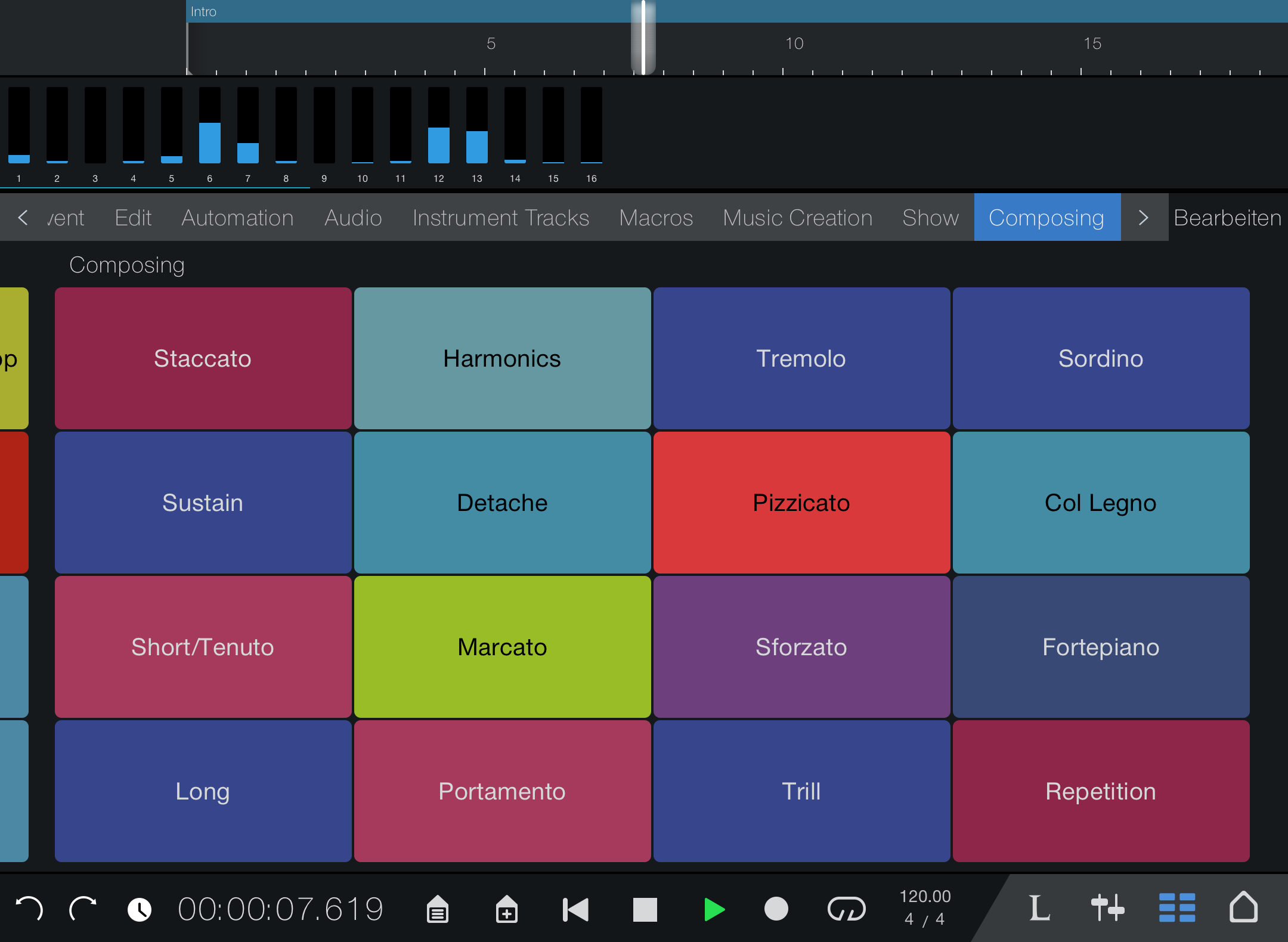1288x942 pixels.
Task: Toggle loop cycle playback
Action: [x=848, y=909]
